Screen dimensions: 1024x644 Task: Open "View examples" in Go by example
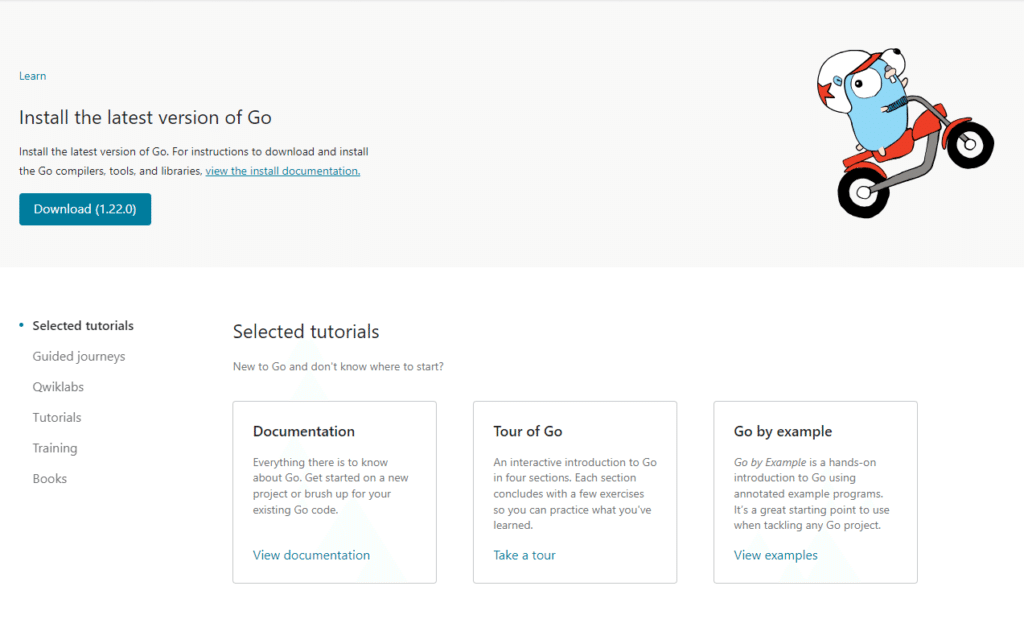776,555
